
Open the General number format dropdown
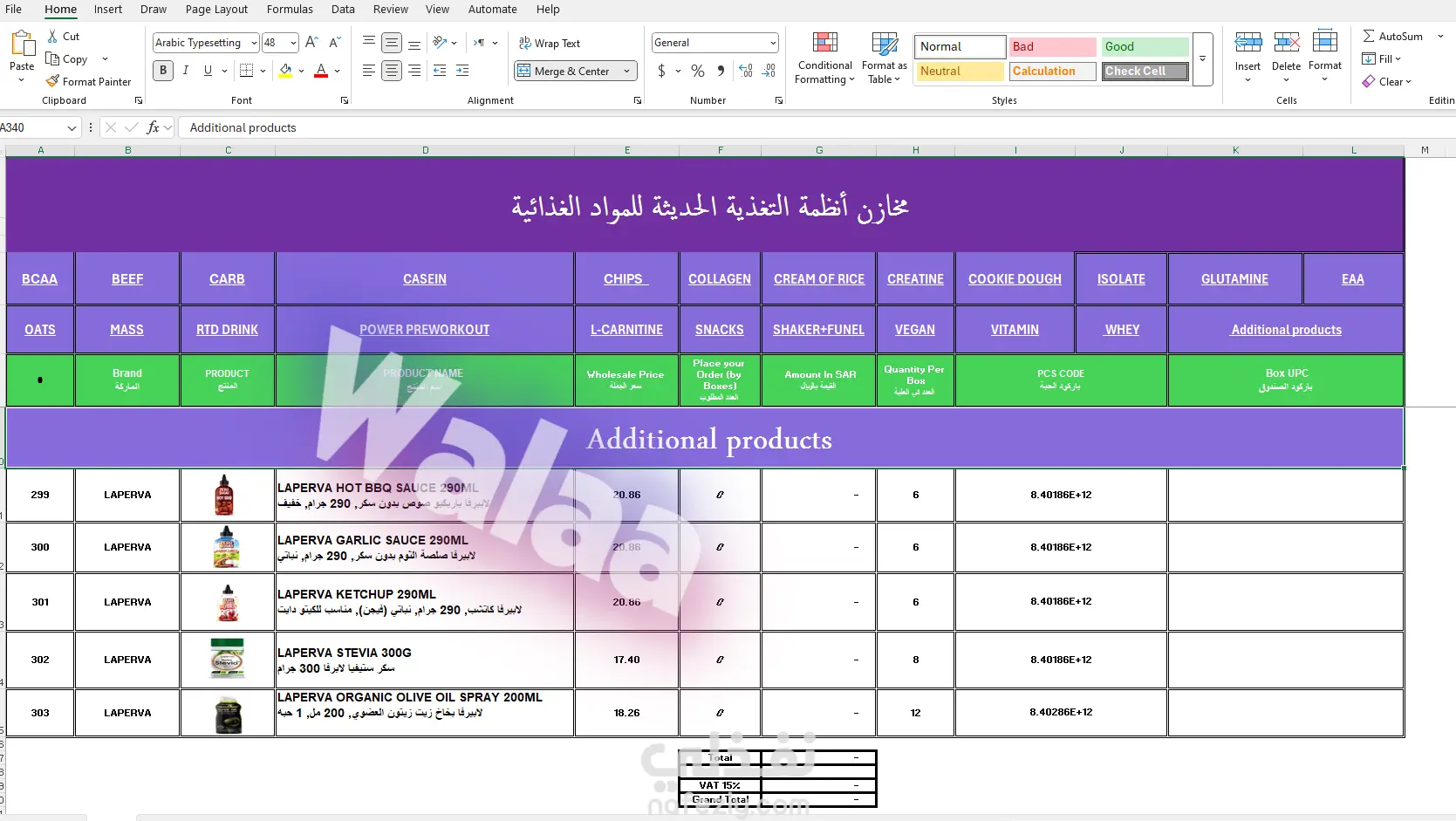pos(773,43)
